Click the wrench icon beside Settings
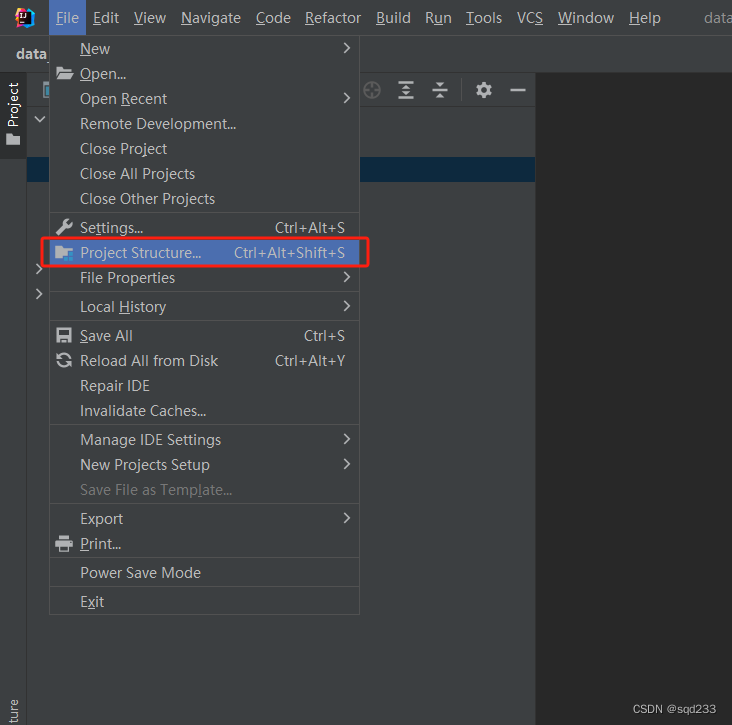This screenshot has height=725, width=732. pos(64,227)
